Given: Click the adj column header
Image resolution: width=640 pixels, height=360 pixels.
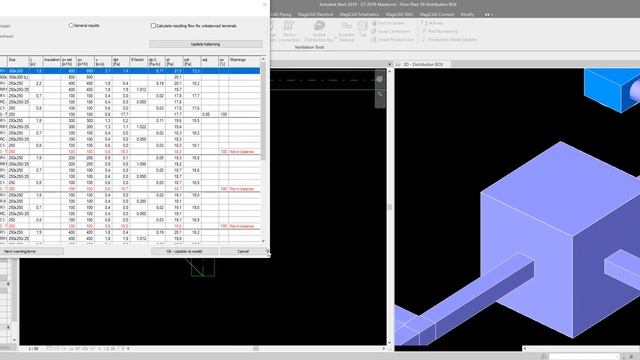Looking at the screenshot, I should (x=209, y=62).
